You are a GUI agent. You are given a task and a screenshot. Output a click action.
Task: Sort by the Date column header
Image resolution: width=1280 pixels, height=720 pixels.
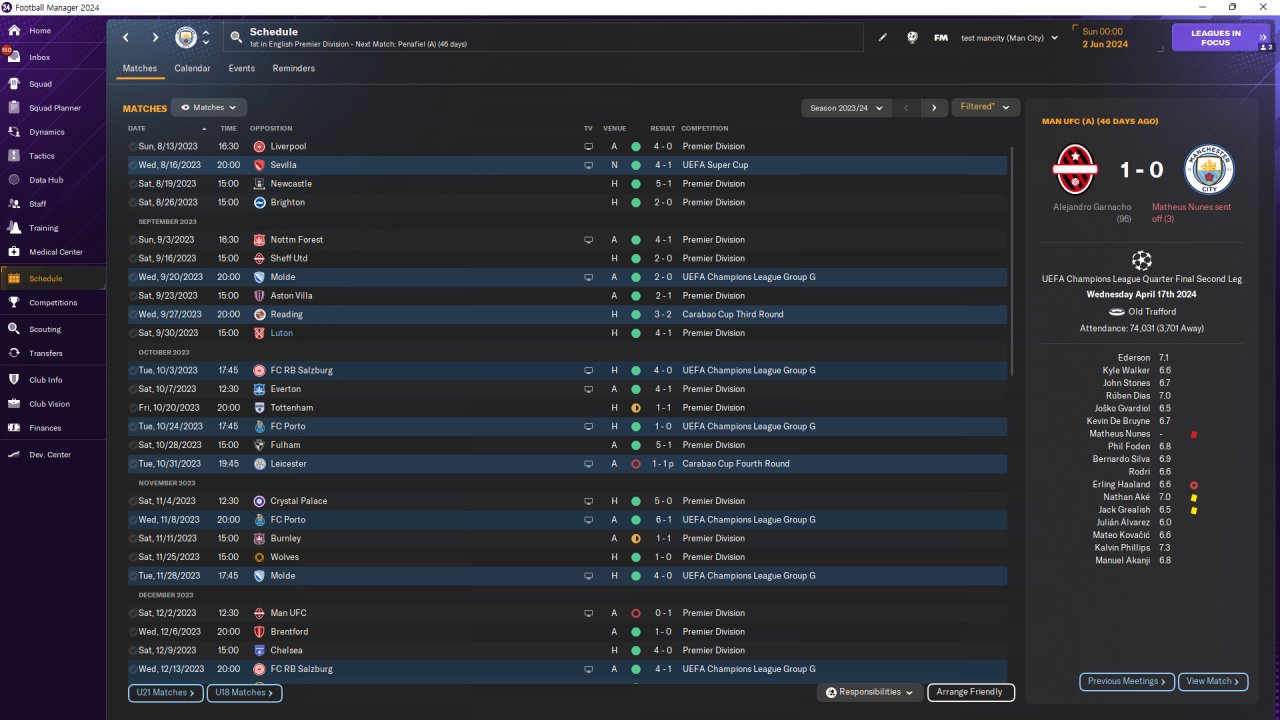(x=137, y=128)
